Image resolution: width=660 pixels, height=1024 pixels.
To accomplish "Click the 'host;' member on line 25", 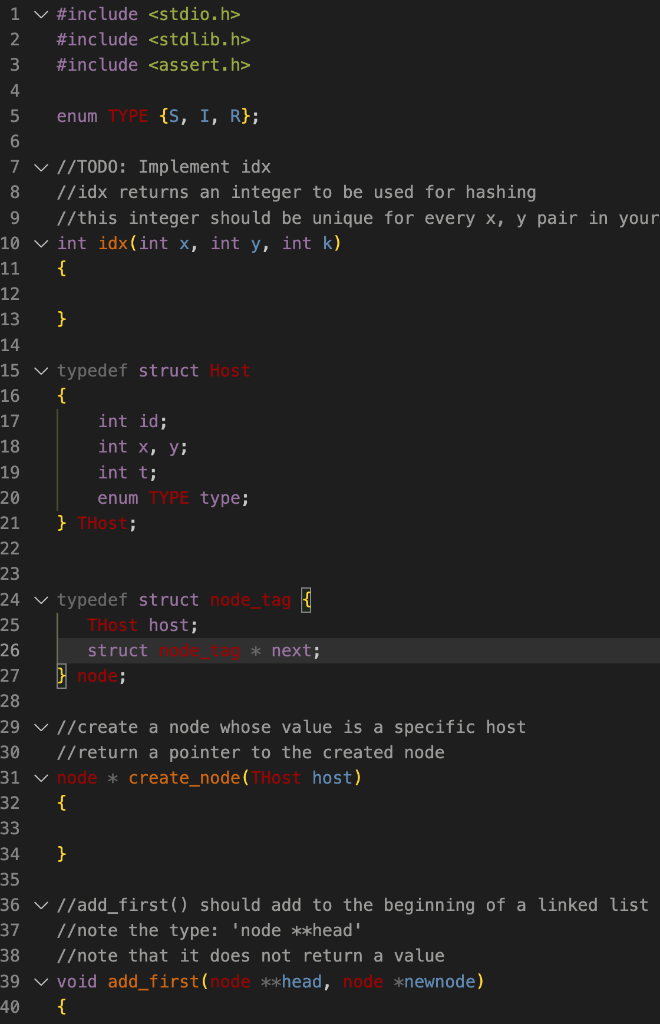I will tap(173, 626).
